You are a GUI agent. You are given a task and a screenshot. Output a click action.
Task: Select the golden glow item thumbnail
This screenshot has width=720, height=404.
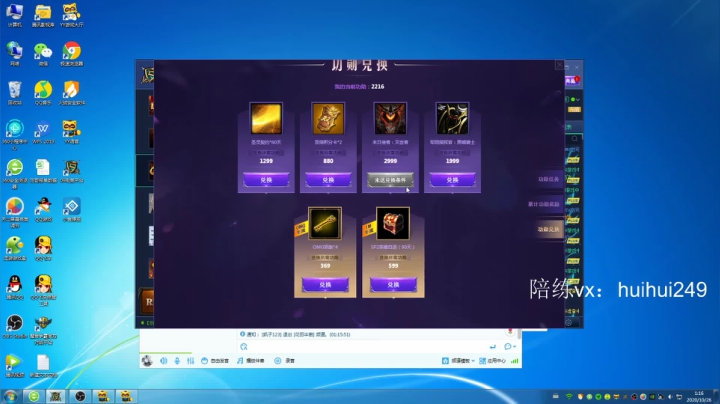point(266,118)
